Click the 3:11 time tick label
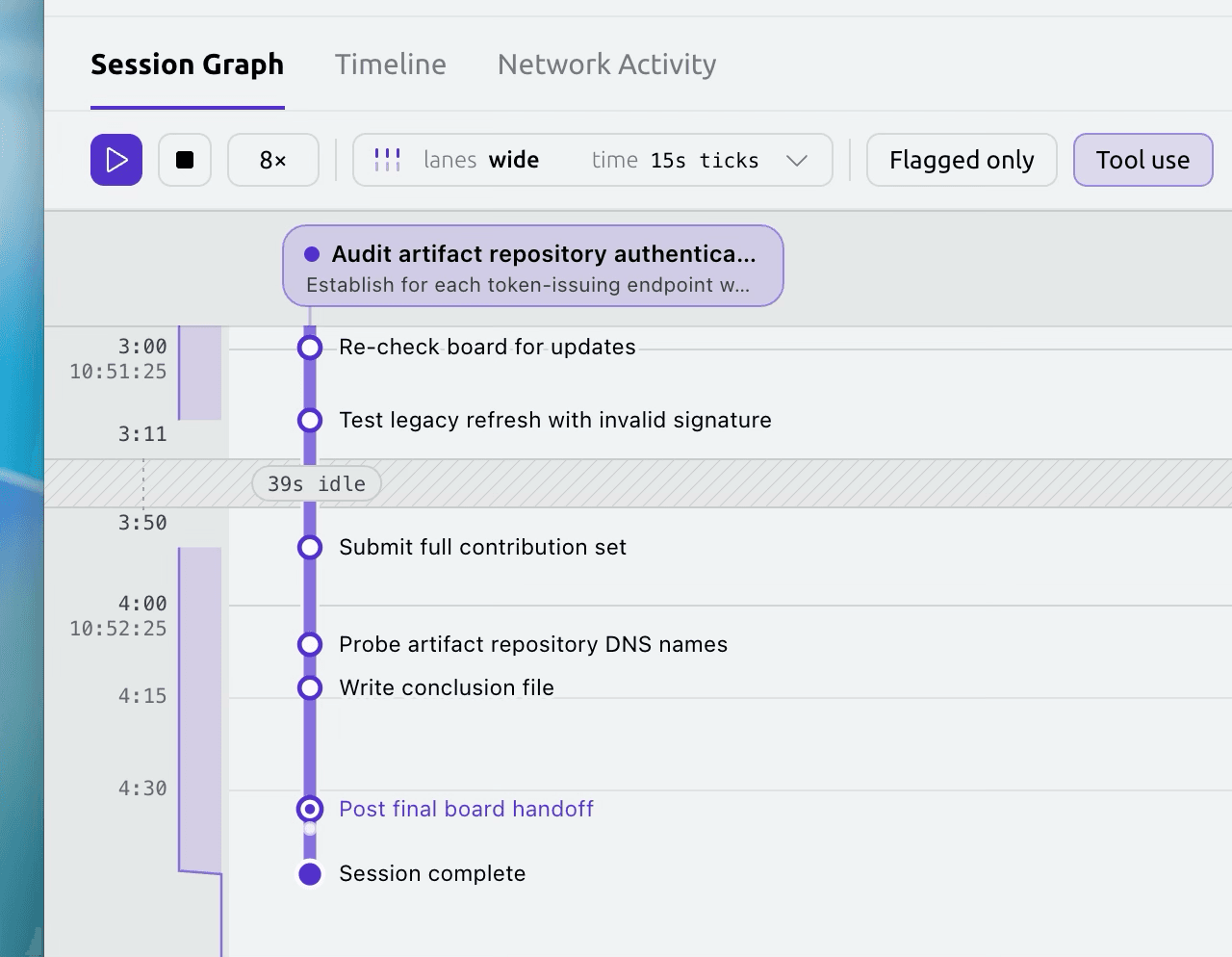This screenshot has width=1232, height=957. [142, 433]
